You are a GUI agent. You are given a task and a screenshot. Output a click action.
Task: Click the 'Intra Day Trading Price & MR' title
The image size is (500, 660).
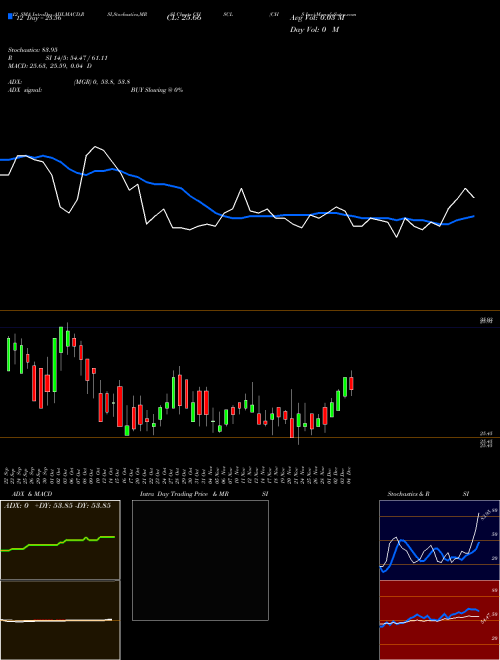tap(184, 494)
